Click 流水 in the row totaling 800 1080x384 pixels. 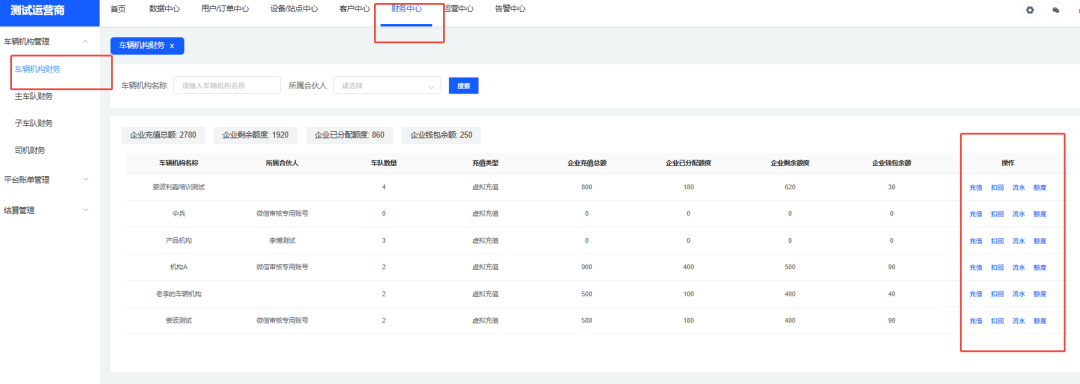[1019, 187]
